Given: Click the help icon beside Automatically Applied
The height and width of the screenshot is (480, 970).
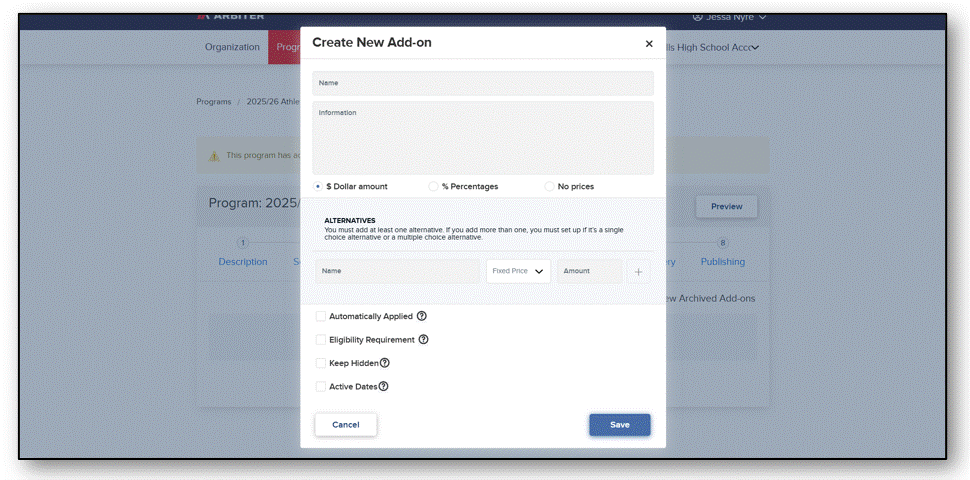Looking at the screenshot, I should pyautogui.click(x=421, y=316).
